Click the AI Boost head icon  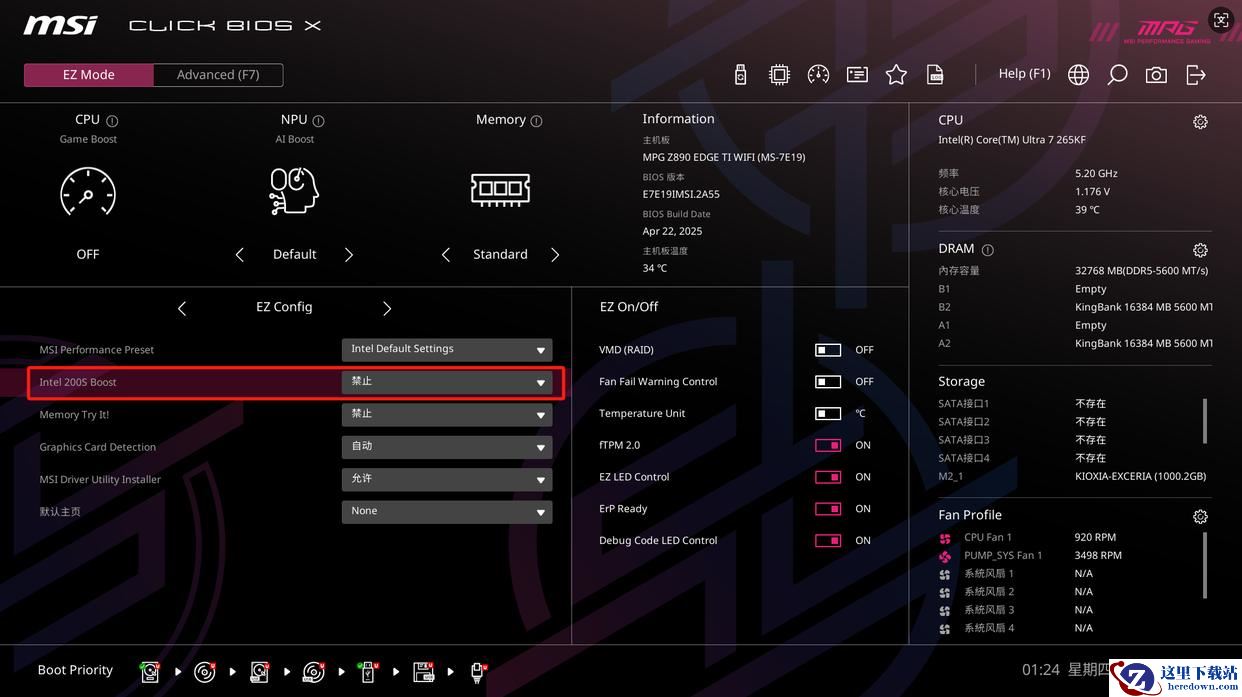[x=294, y=191]
